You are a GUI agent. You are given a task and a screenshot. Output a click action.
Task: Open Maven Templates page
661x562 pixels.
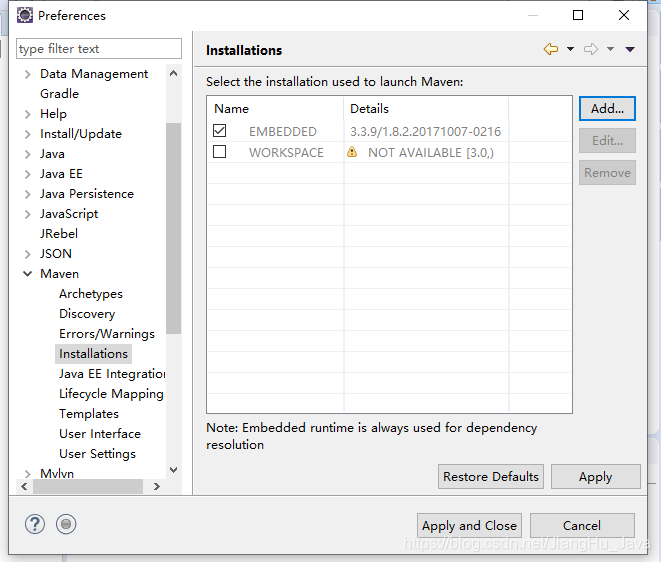pyautogui.click(x=89, y=414)
